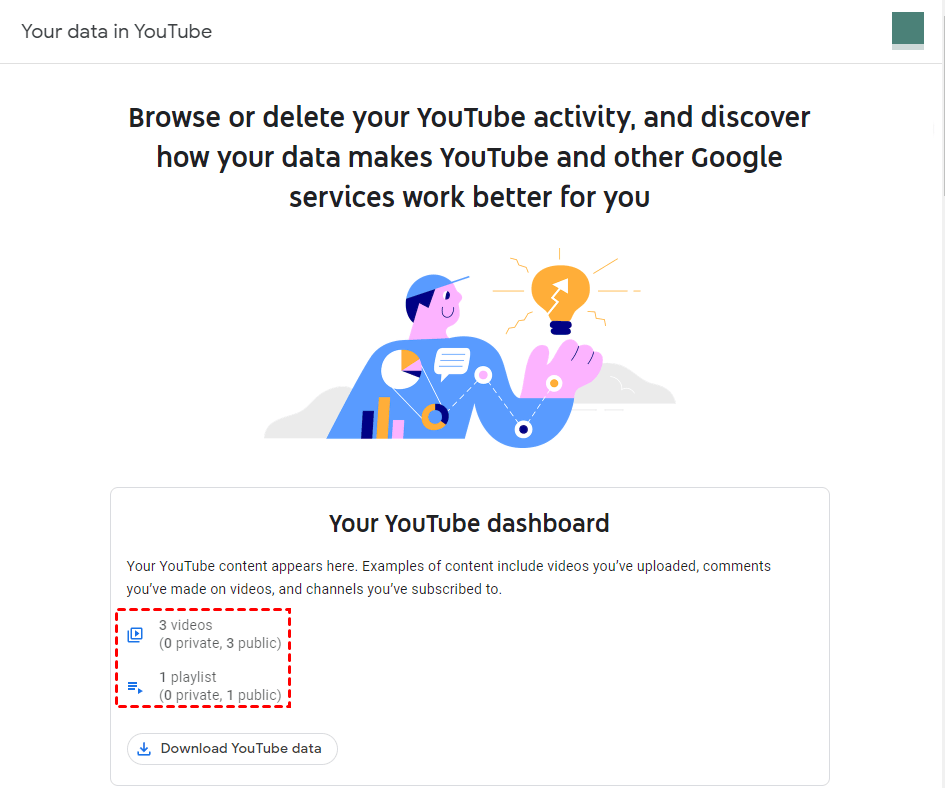This screenshot has height=788, width=945.
Task: Click the dashboard description paragraph
Action: [x=449, y=577]
